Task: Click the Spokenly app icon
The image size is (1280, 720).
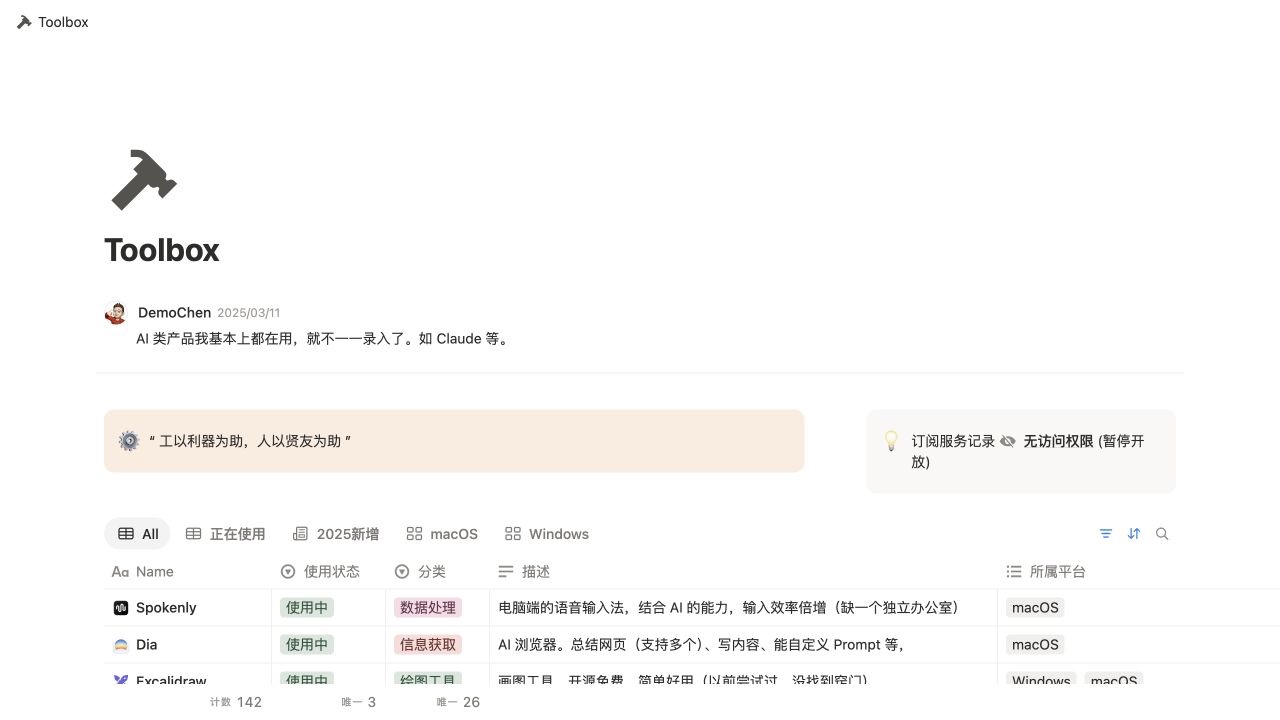Action: (121, 608)
